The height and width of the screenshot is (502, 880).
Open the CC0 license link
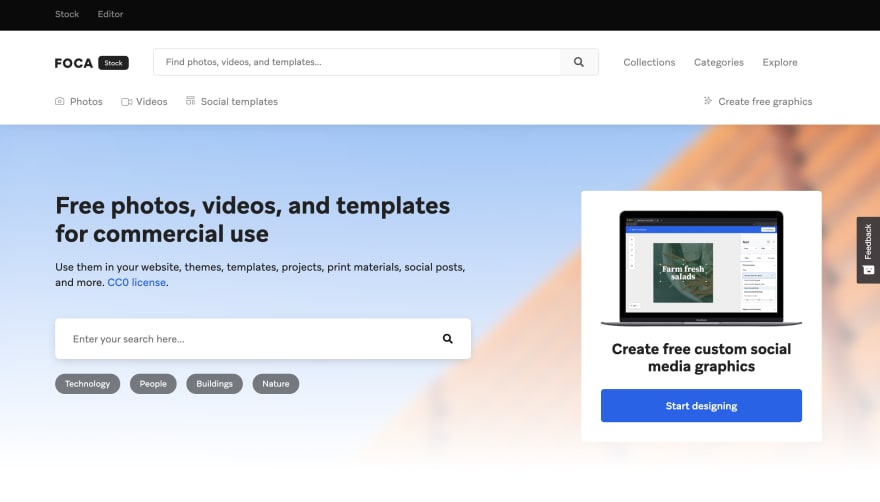point(136,282)
